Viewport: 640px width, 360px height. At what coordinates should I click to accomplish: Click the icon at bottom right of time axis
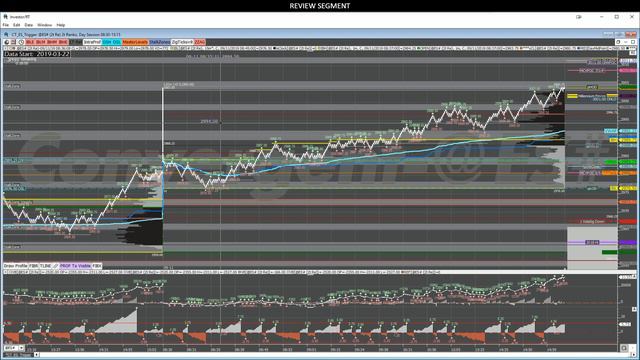point(624,348)
